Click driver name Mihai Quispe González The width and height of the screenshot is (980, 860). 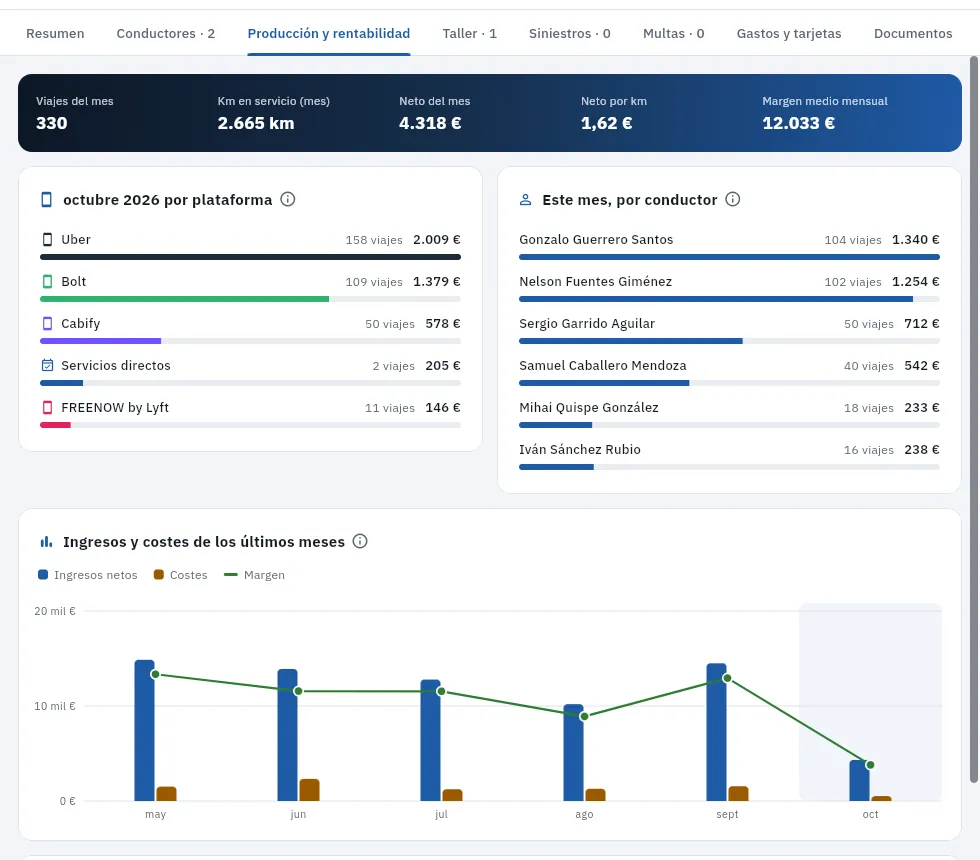point(589,408)
